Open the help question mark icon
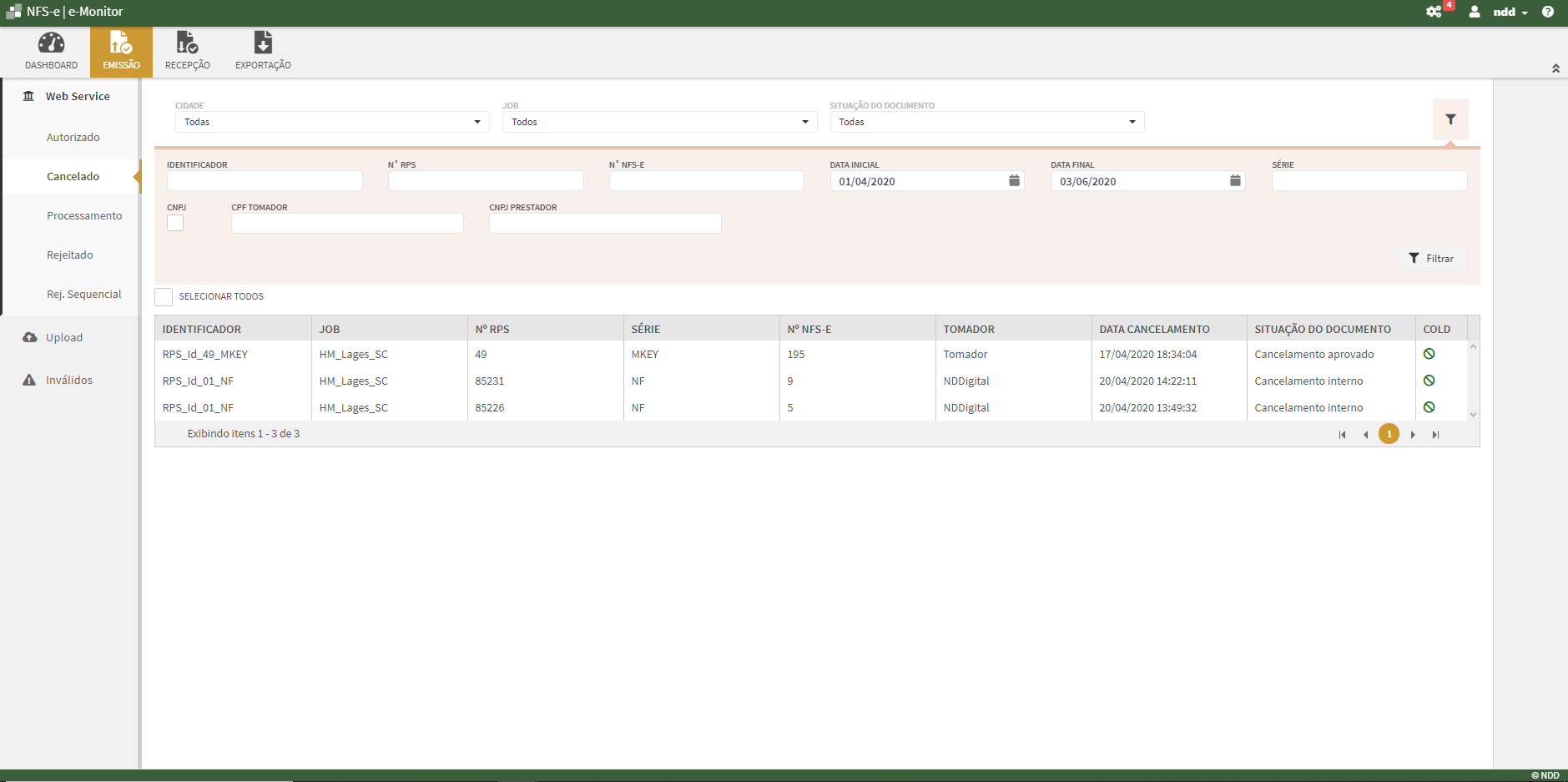This screenshot has width=1568, height=782. point(1550,12)
